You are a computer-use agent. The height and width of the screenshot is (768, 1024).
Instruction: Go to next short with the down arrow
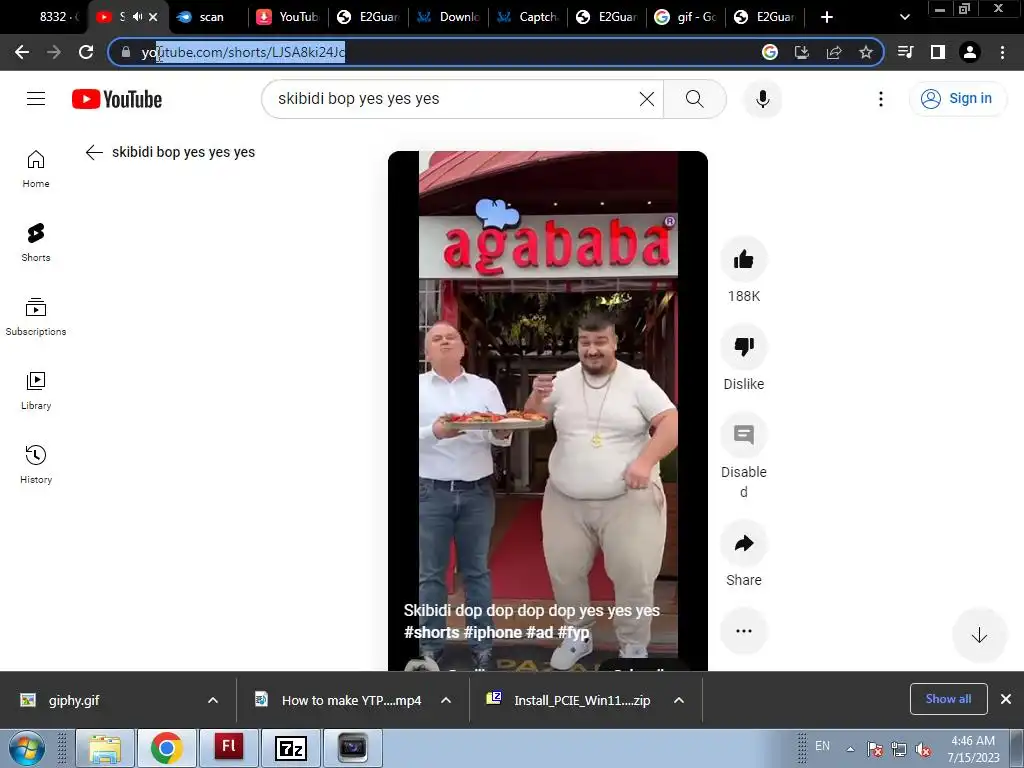979,635
